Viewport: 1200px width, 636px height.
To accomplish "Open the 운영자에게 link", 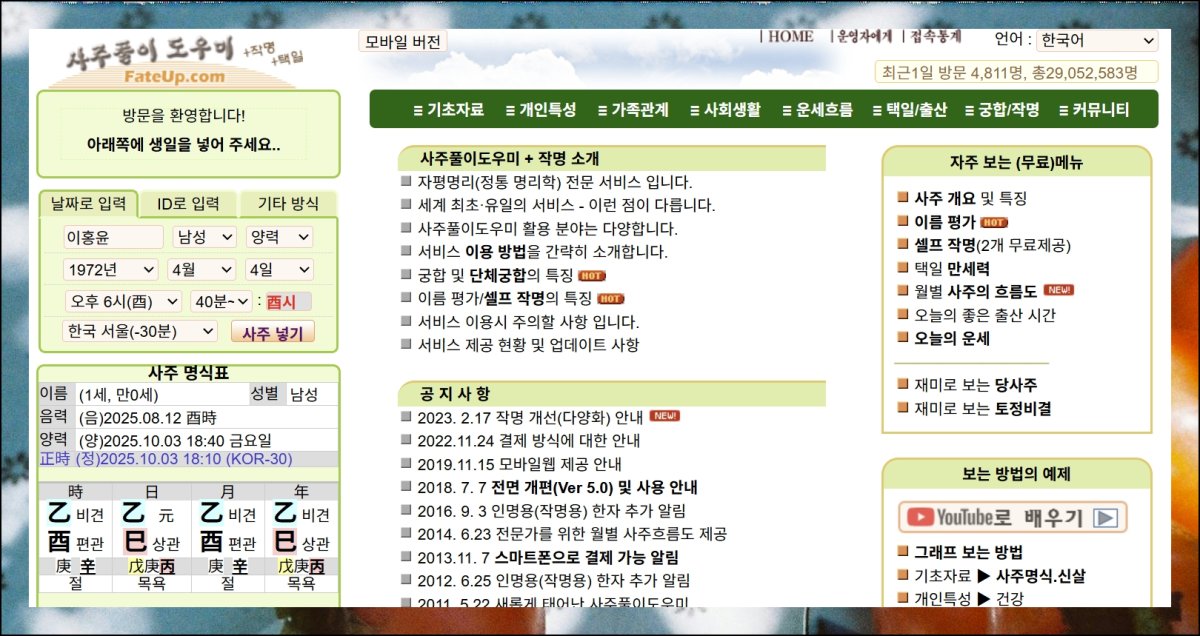I will pyautogui.click(x=865, y=37).
